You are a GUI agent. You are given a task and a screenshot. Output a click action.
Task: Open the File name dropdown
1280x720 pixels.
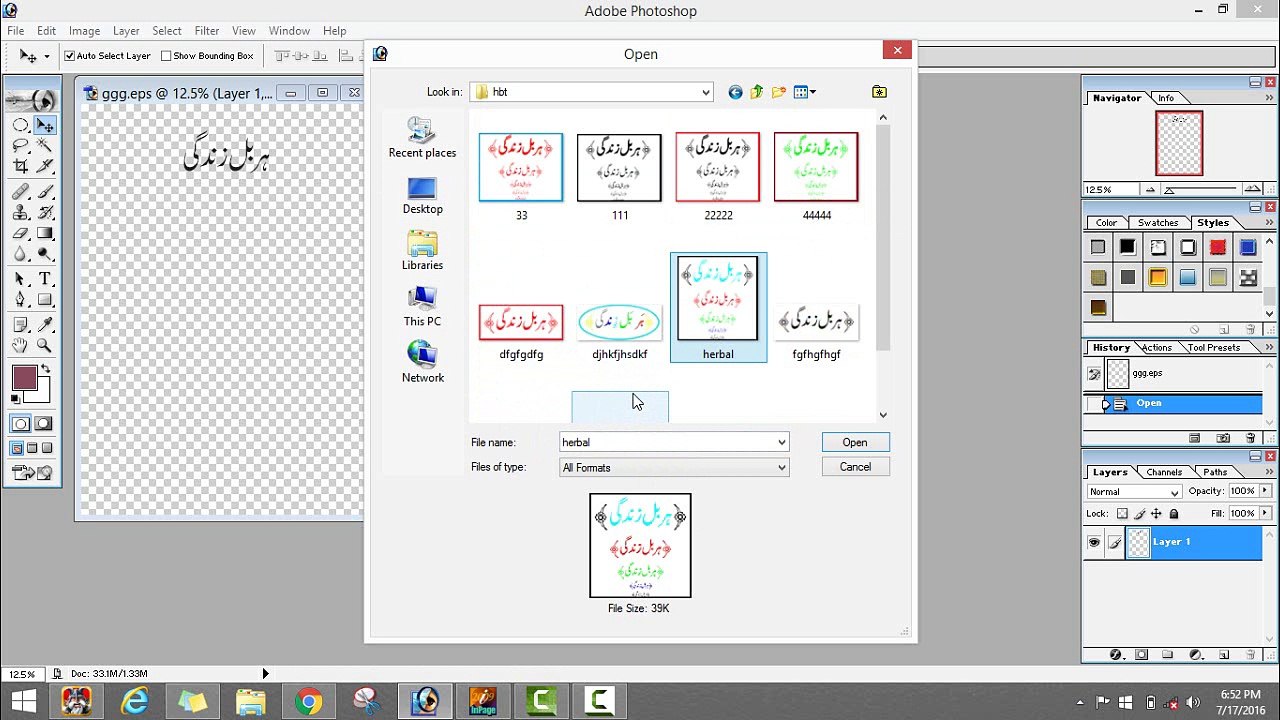point(781,442)
